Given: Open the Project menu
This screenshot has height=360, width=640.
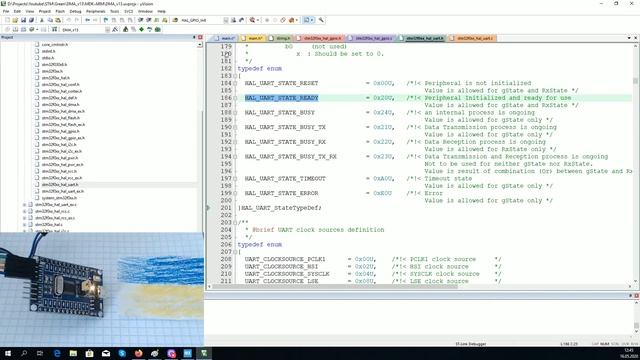Looking at the screenshot, I should (x=44, y=11).
